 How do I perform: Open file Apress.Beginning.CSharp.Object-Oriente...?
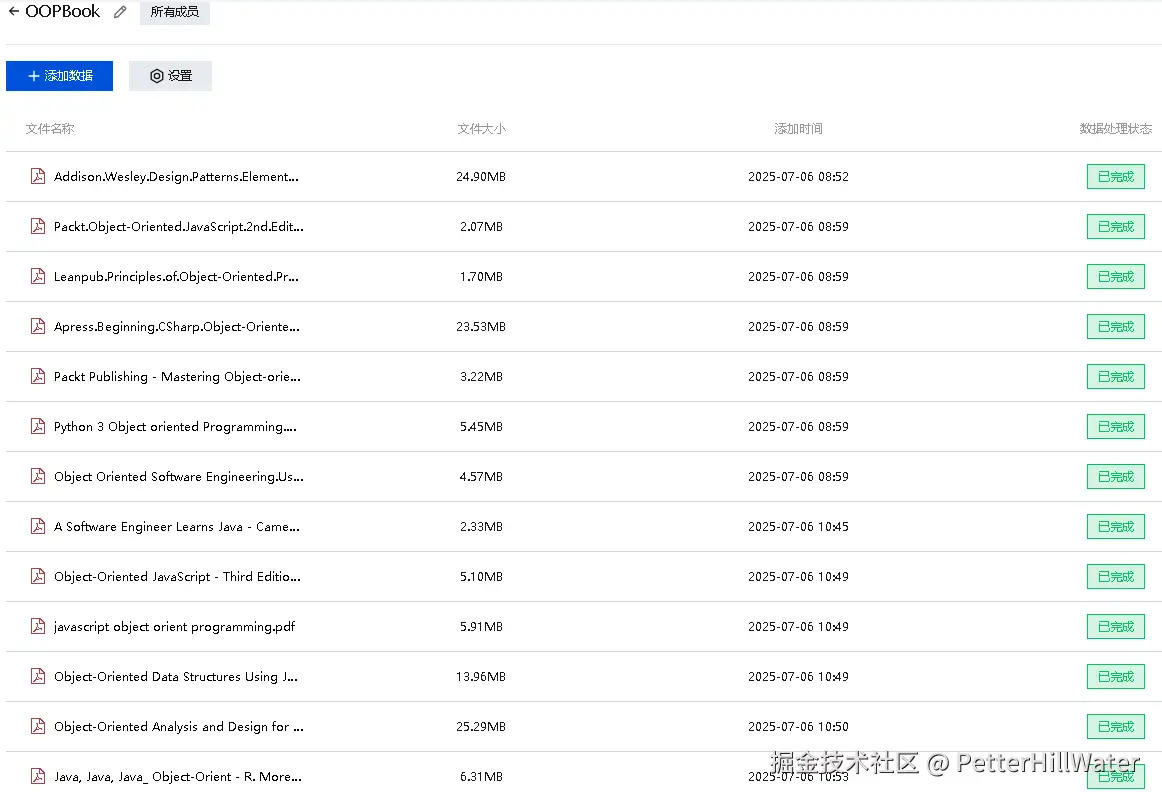point(177,327)
